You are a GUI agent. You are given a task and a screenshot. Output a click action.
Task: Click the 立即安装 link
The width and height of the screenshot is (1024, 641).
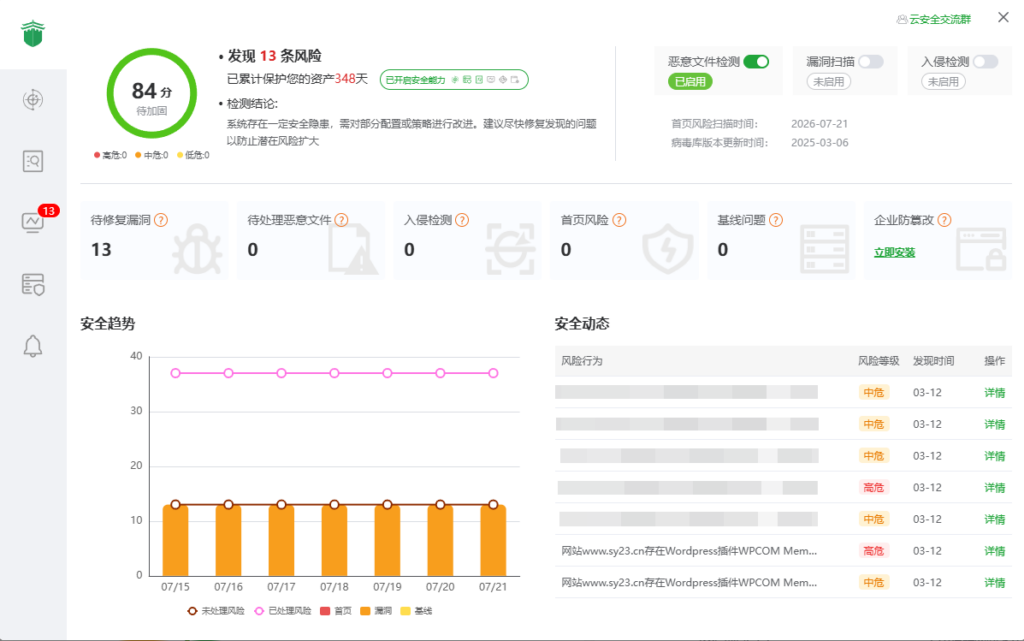[x=895, y=253]
